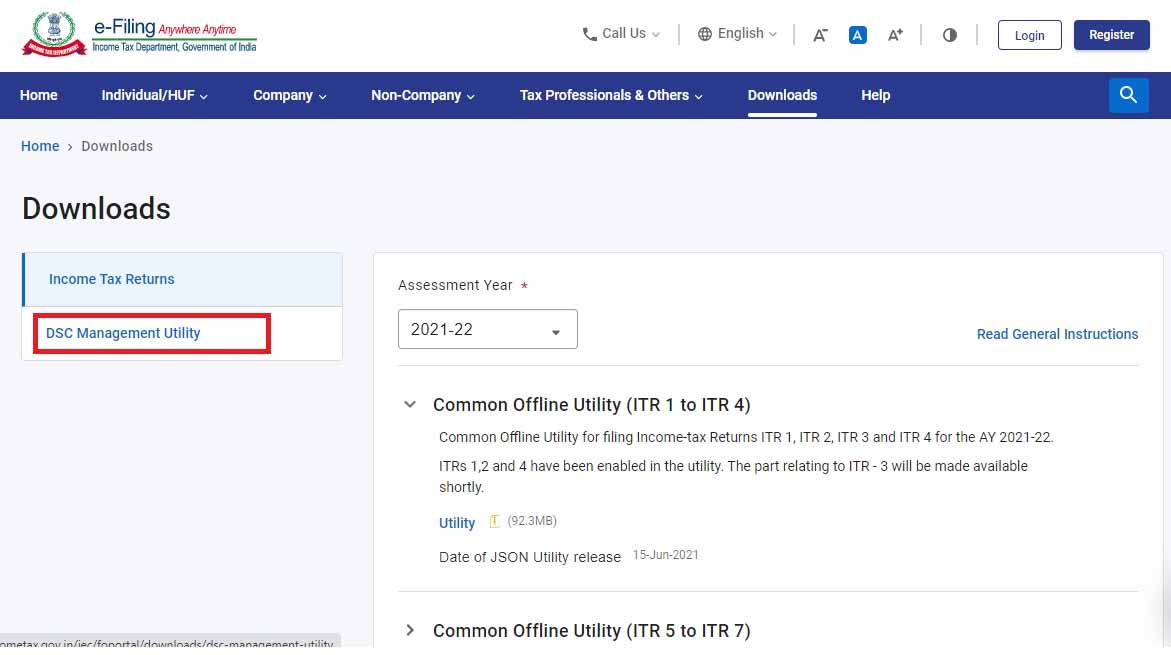Image resolution: width=1171 pixels, height=655 pixels.
Task: Reset to default font size A icon
Action: point(857,35)
